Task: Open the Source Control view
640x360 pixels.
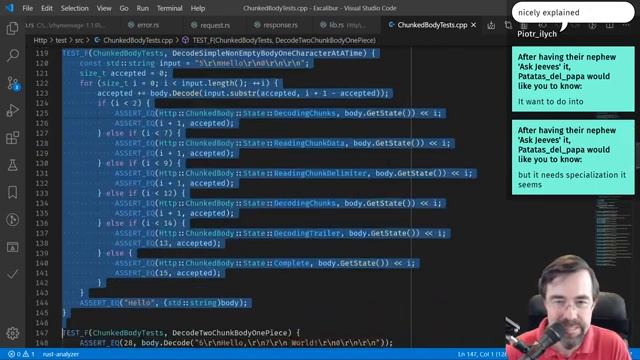Action: pos(12,83)
